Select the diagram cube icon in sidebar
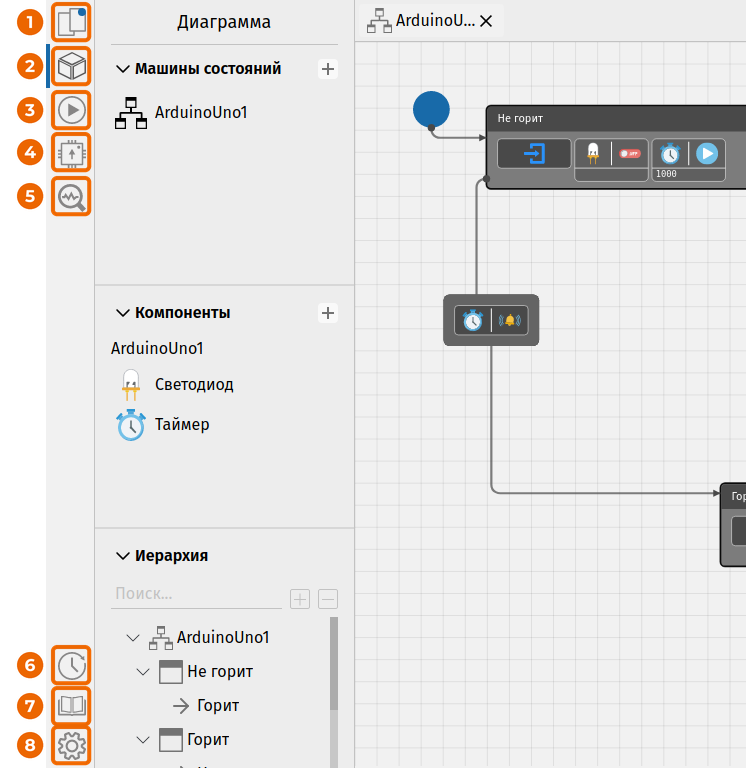Viewport: 746px width, 768px height. pos(72,66)
